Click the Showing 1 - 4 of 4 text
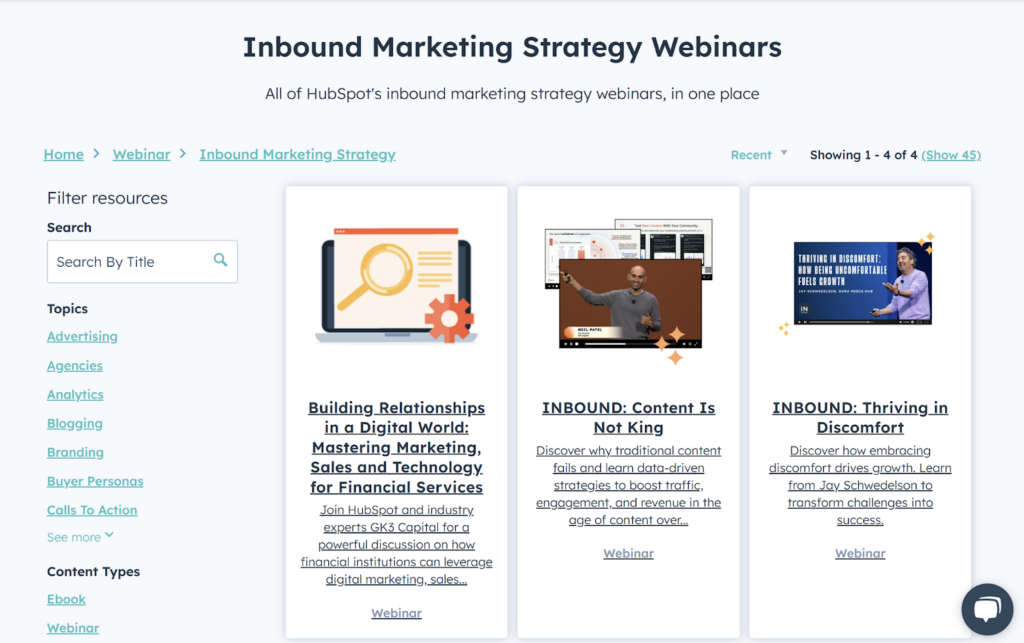The image size is (1024, 643). tap(863, 155)
